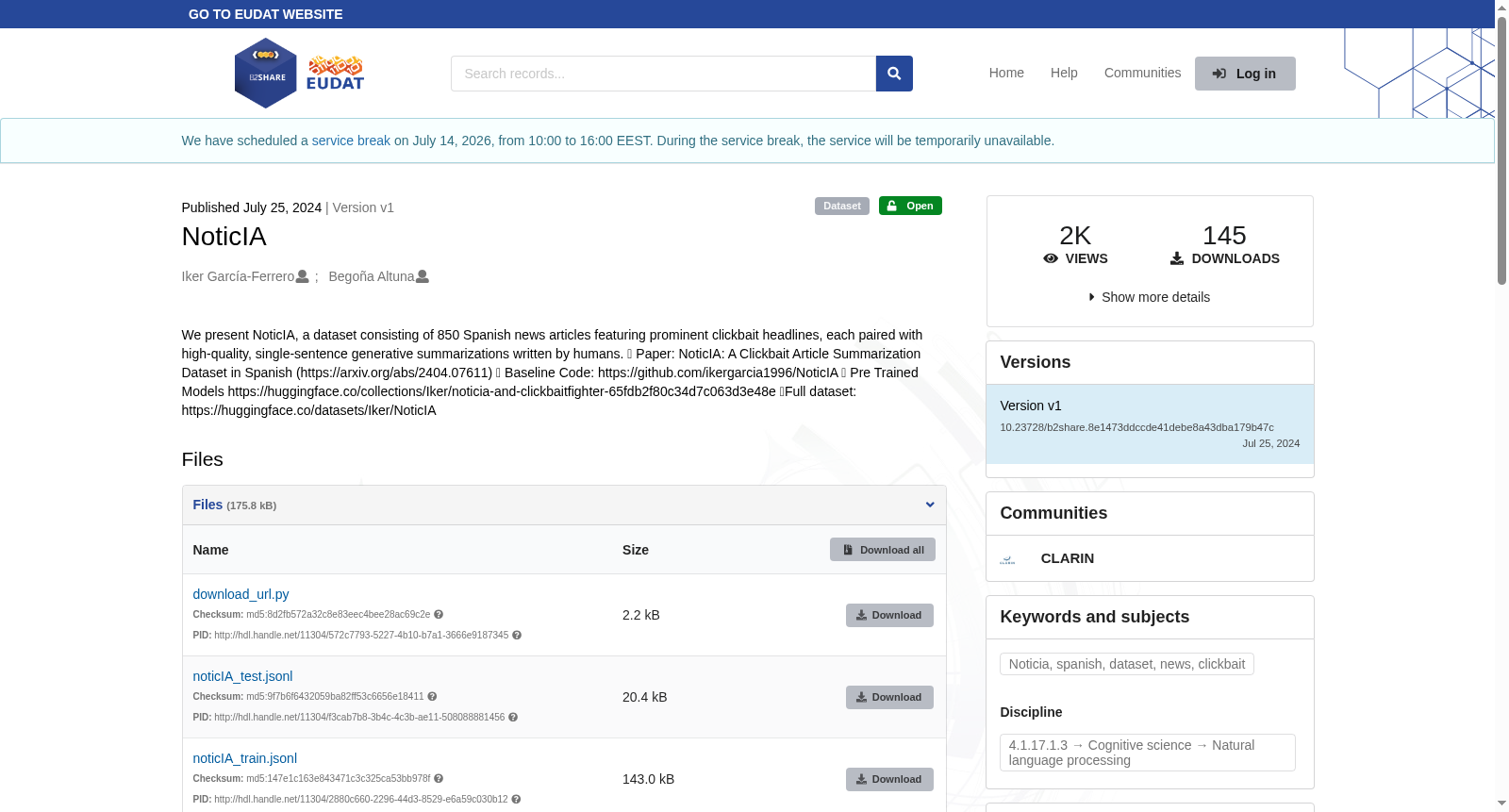Click the help icon beside noticIA_test.jsonl checksum

(432, 697)
